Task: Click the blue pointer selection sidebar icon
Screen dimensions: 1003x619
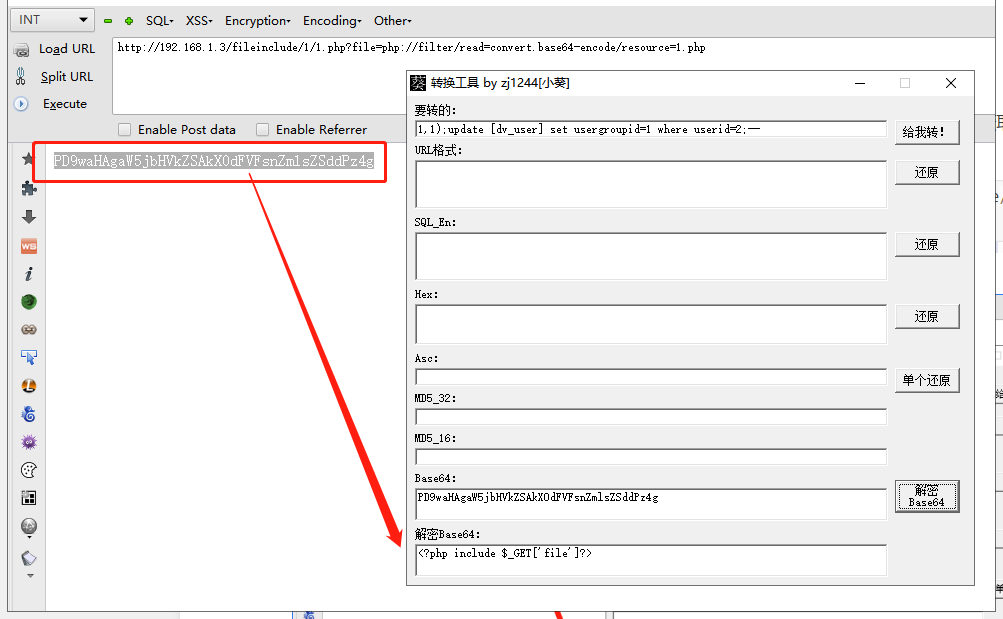Action: point(29,357)
